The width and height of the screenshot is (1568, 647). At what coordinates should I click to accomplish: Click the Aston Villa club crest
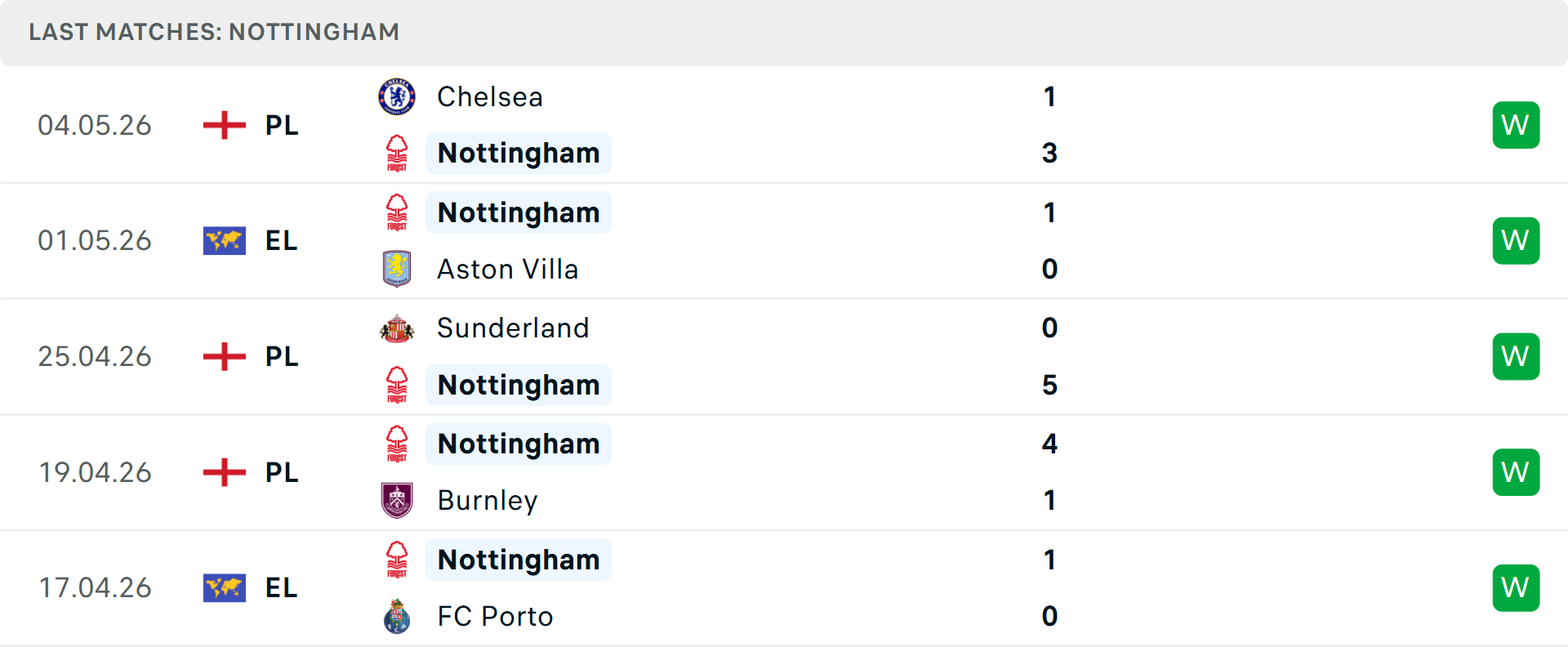coord(397,269)
